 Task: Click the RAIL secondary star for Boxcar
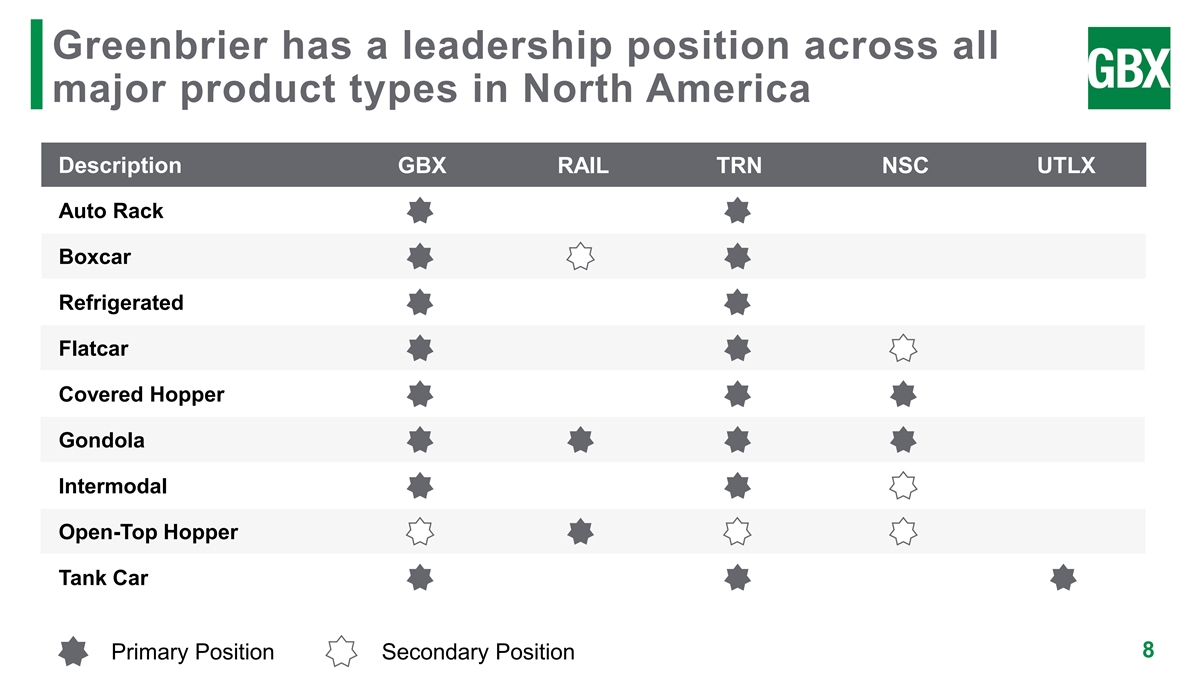(580, 257)
